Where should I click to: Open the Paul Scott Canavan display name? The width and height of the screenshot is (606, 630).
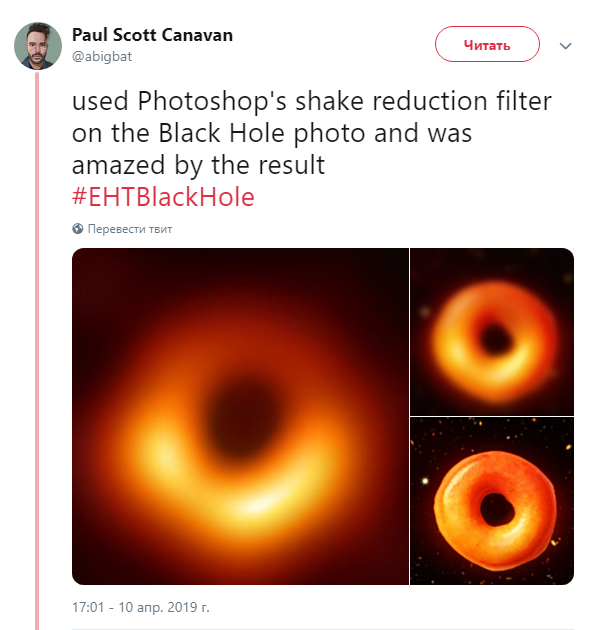[x=152, y=35]
